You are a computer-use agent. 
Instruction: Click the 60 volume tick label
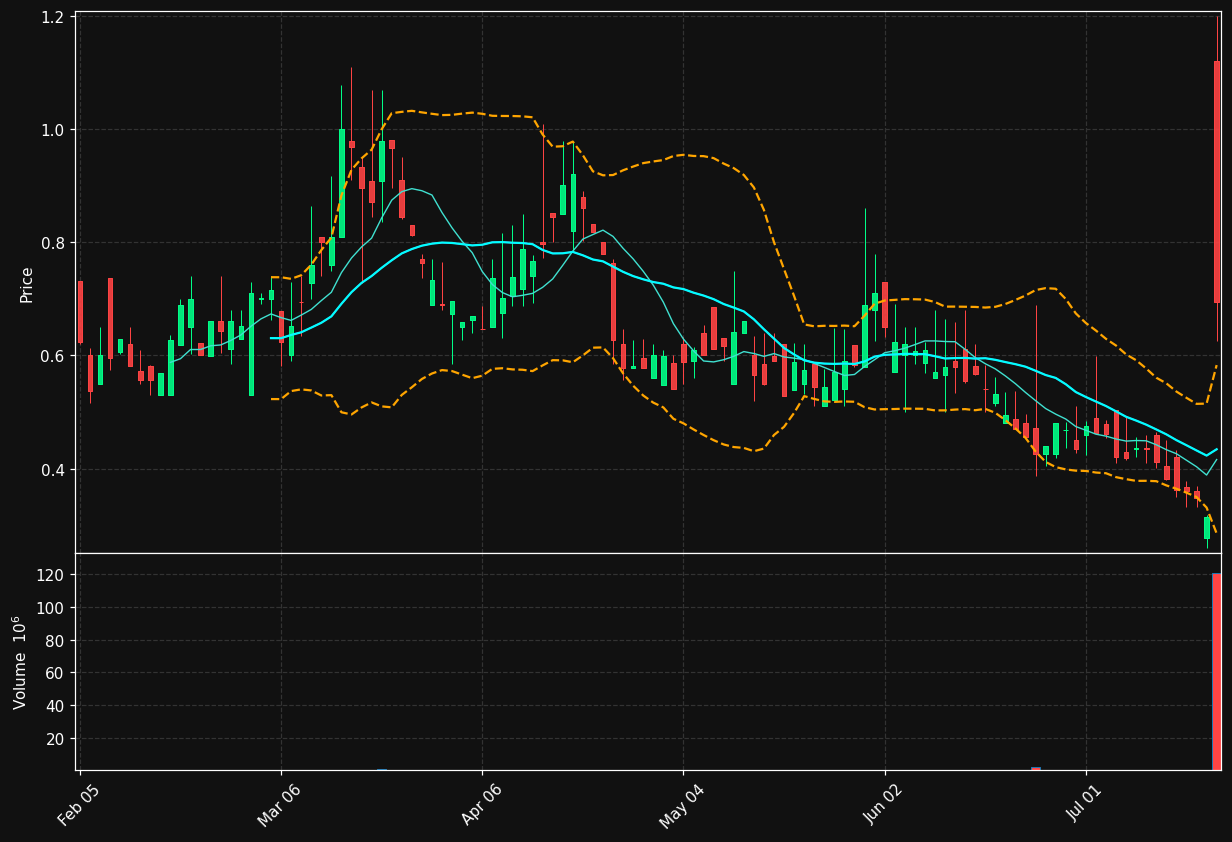(x=55, y=673)
